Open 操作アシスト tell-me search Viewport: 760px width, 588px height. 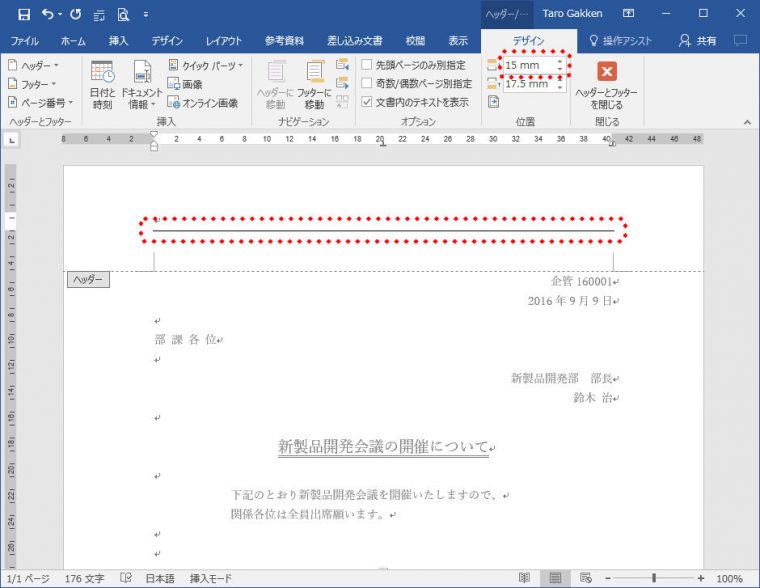pos(620,41)
